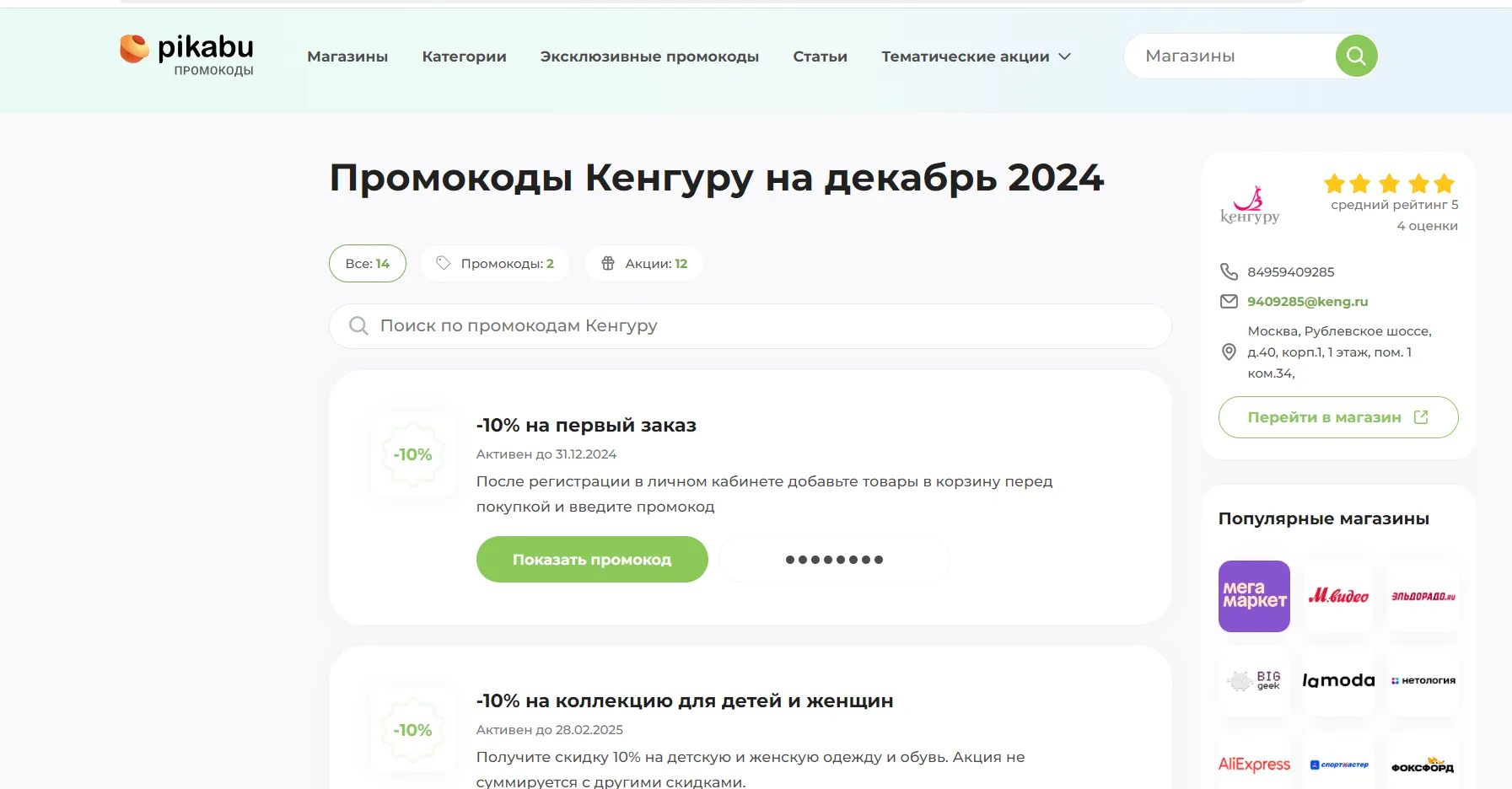The image size is (1512, 789).
Task: Click the Популярные магазины heading
Action: click(1323, 518)
